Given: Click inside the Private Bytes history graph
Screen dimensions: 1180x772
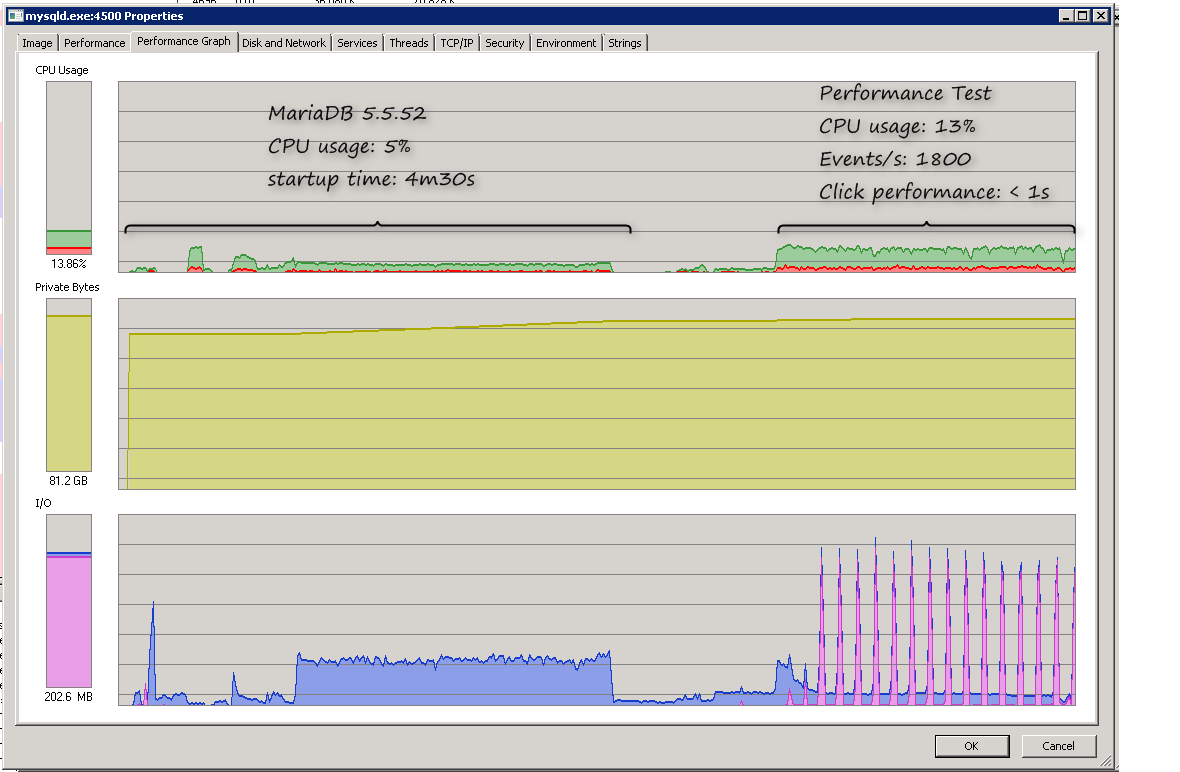Looking at the screenshot, I should click(596, 394).
